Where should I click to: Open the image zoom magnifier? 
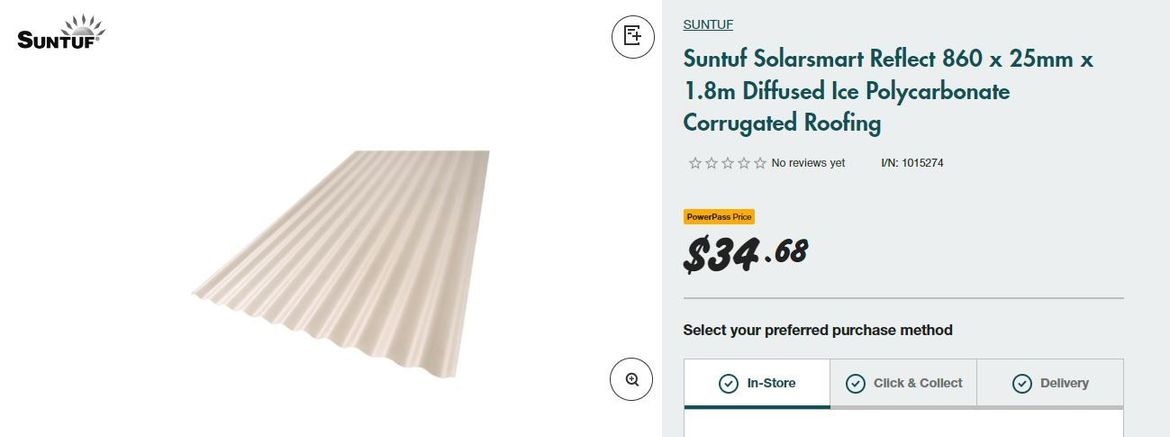coord(632,379)
